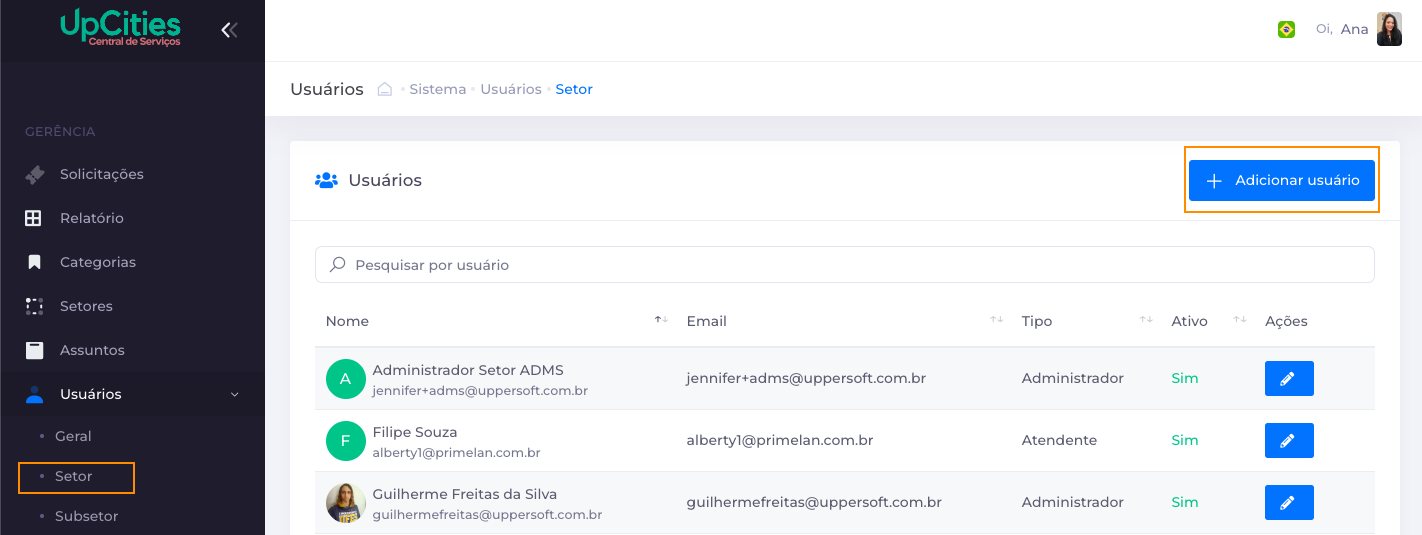This screenshot has width=1422, height=535.
Task: Click the Assuntos sidebar icon
Action: click(x=34, y=350)
